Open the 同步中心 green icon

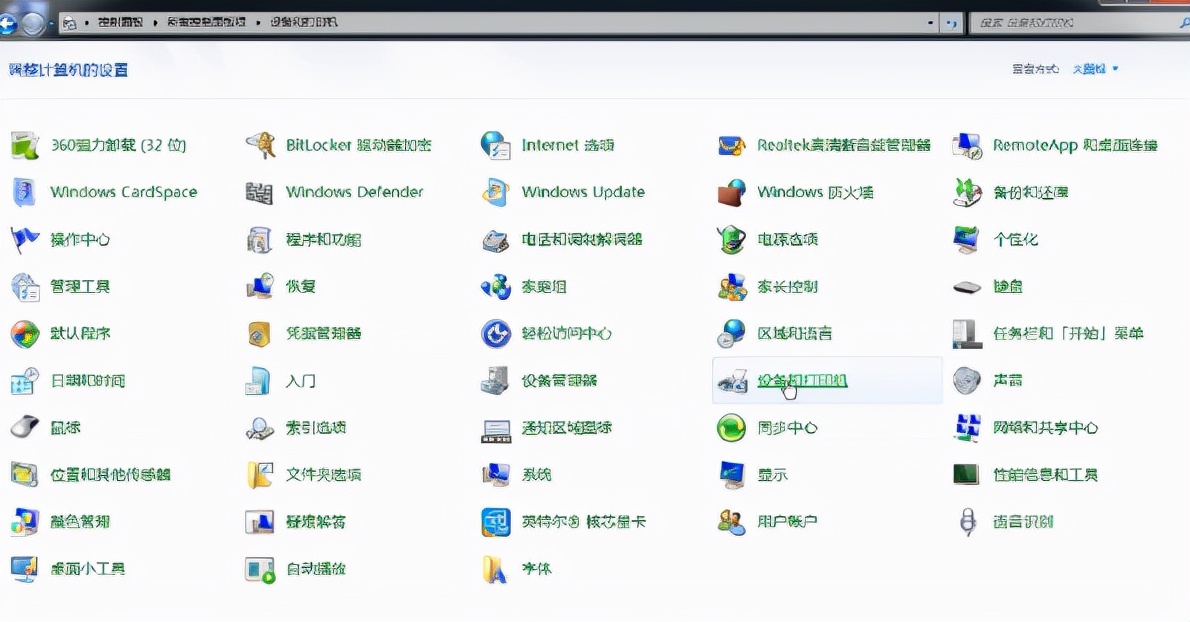pyautogui.click(x=732, y=428)
